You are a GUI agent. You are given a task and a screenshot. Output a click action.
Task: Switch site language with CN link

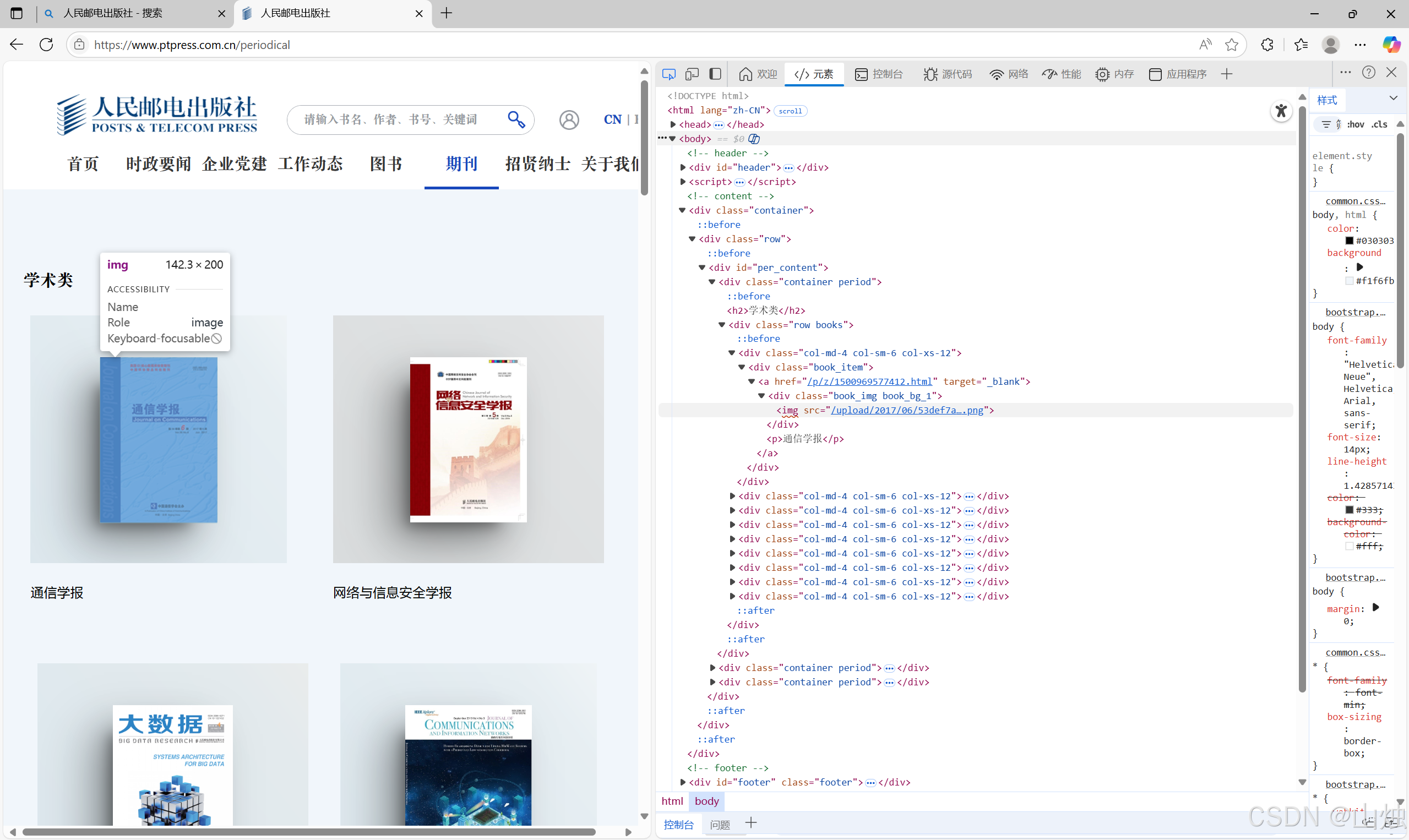612,119
